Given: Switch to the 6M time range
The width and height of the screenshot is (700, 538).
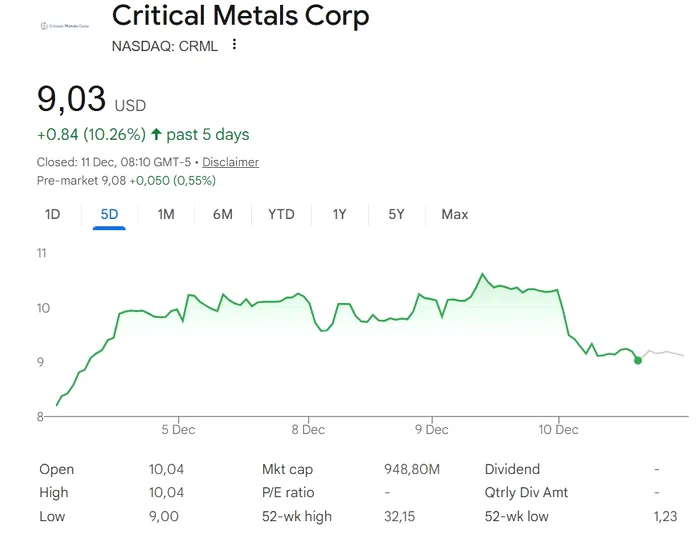Looking at the screenshot, I should point(222,214).
